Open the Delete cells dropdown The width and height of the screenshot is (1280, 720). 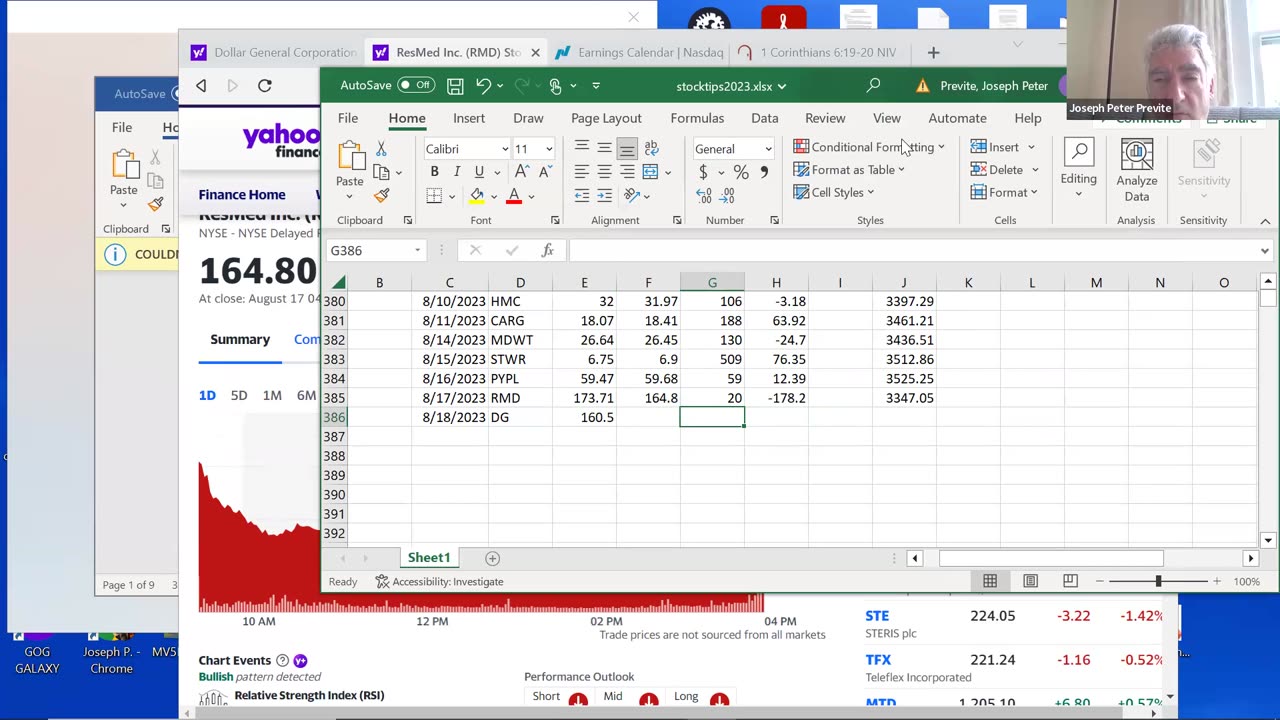pyautogui.click(x=1035, y=170)
